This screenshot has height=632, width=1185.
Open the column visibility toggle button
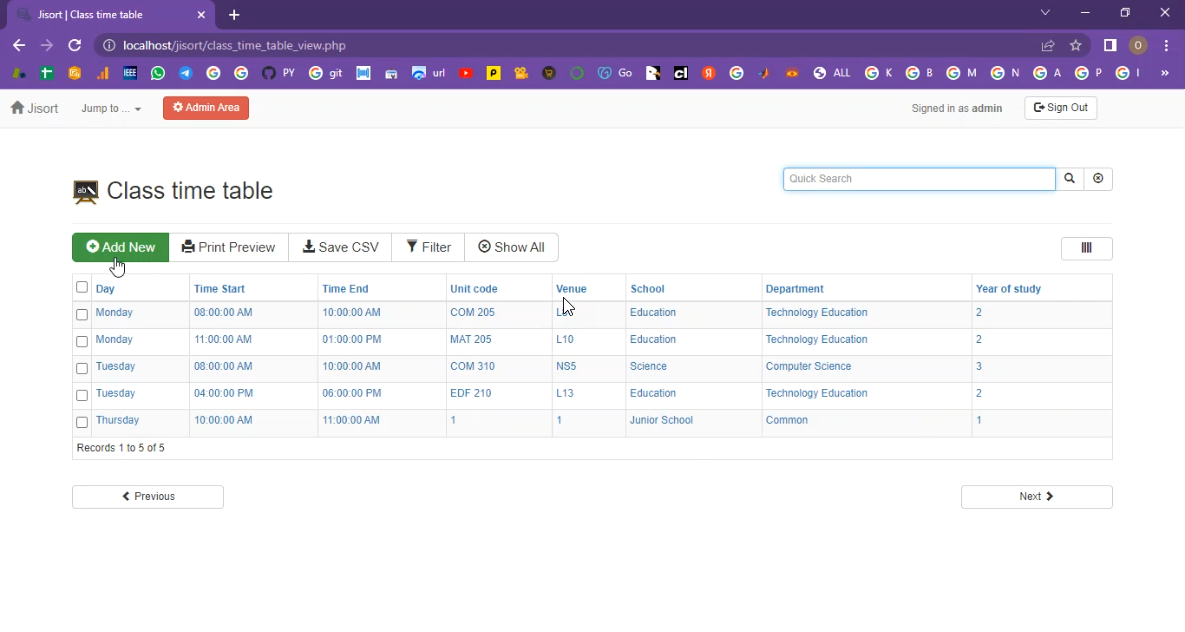pyautogui.click(x=1086, y=249)
